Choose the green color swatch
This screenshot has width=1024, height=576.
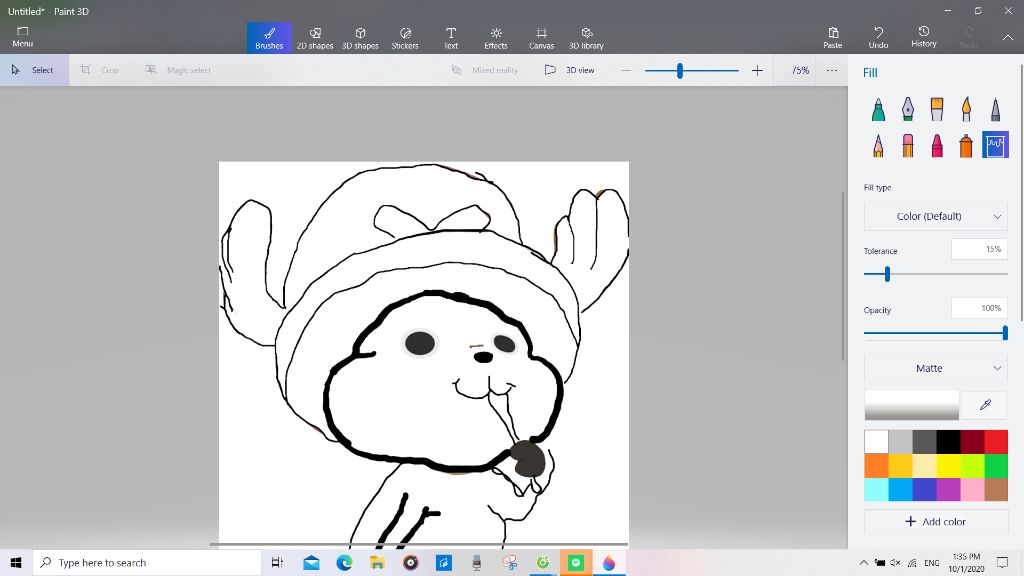[996, 466]
